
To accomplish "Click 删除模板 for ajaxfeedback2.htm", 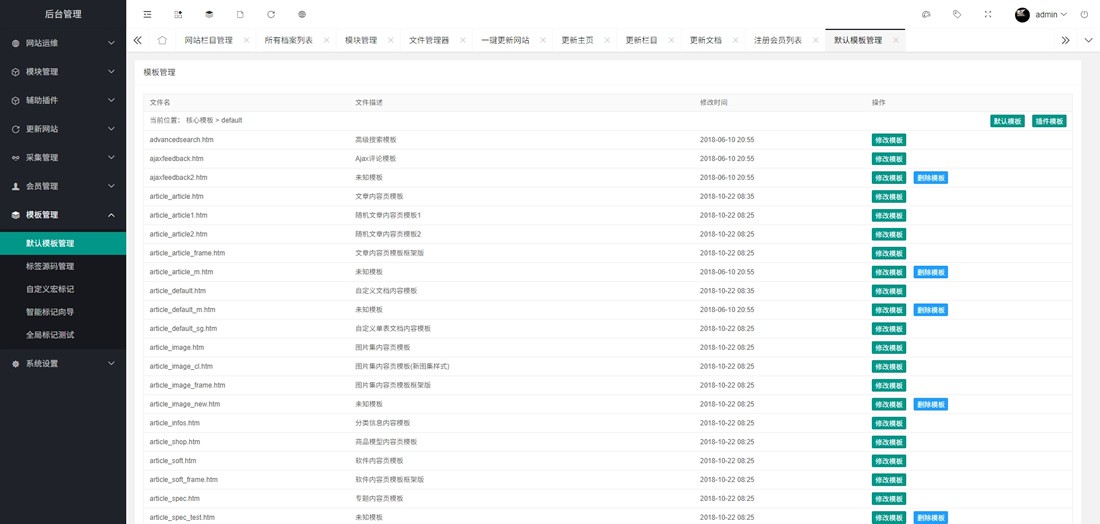I will click(x=930, y=178).
